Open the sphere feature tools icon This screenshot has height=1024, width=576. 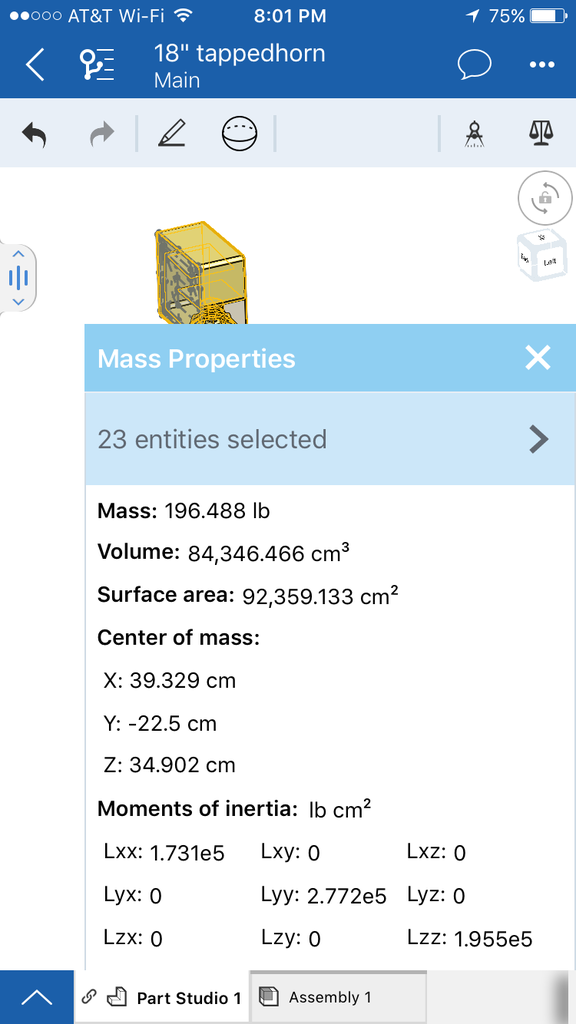(x=239, y=134)
